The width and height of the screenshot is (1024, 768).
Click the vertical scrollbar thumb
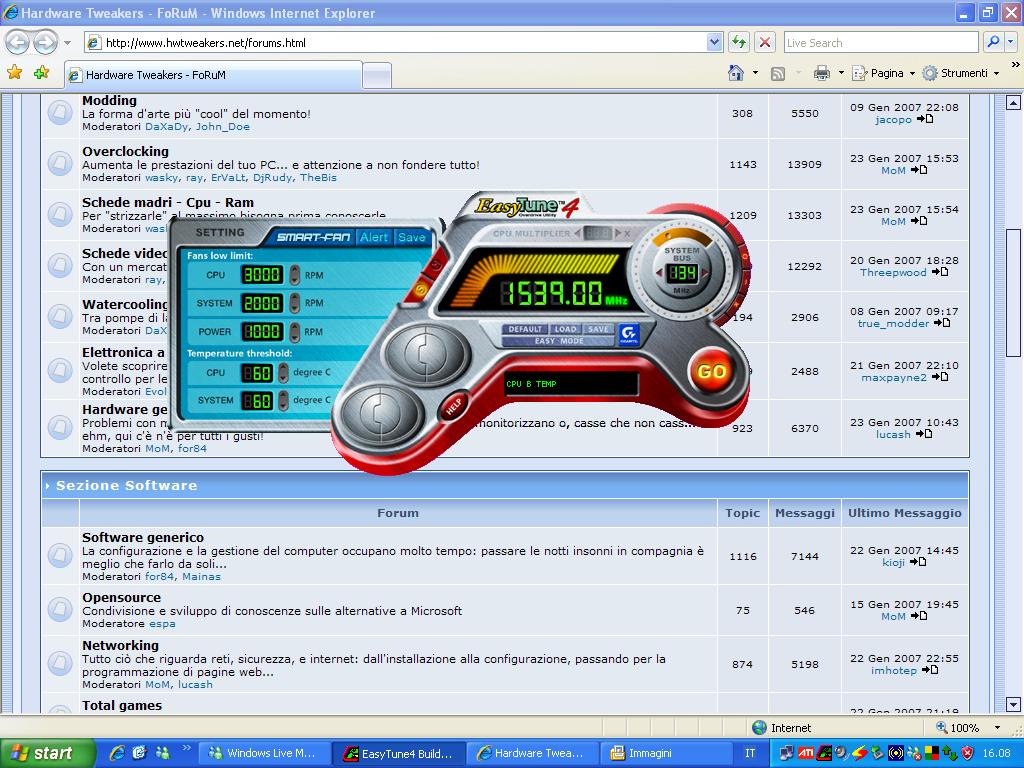coord(1013,292)
